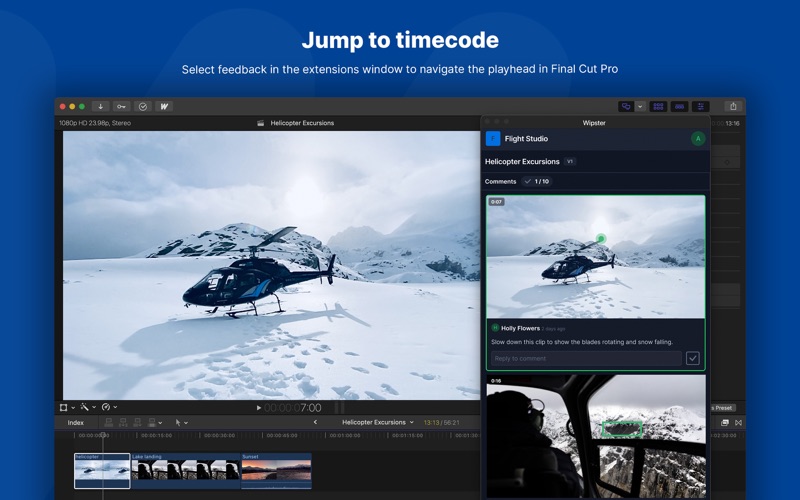The width and height of the screenshot is (800, 500).
Task: Click the timeline playhead at ruler start
Action: [x=103, y=435]
